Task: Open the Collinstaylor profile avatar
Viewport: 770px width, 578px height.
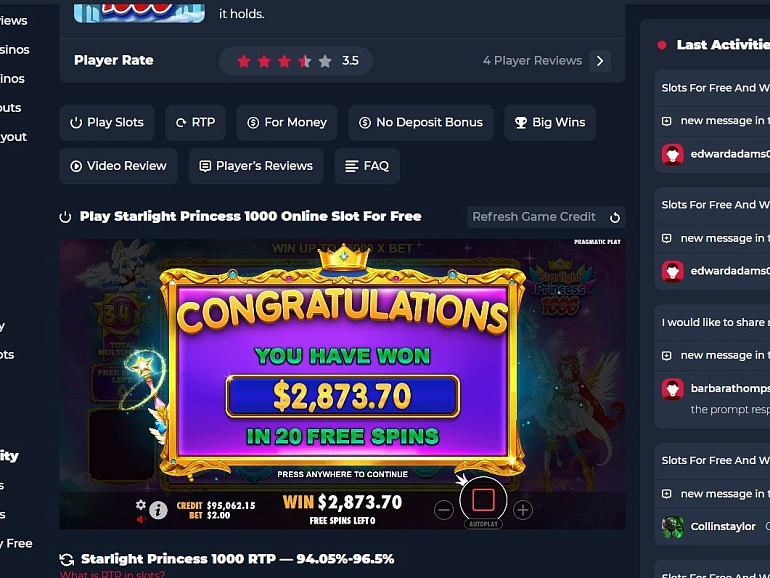Action: coord(672,527)
